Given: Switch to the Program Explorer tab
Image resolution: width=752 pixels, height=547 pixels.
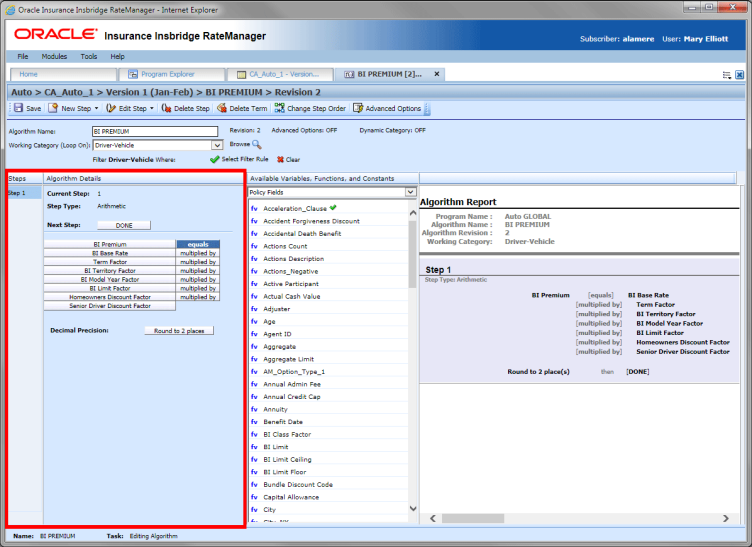Looking at the screenshot, I should click(171, 74).
